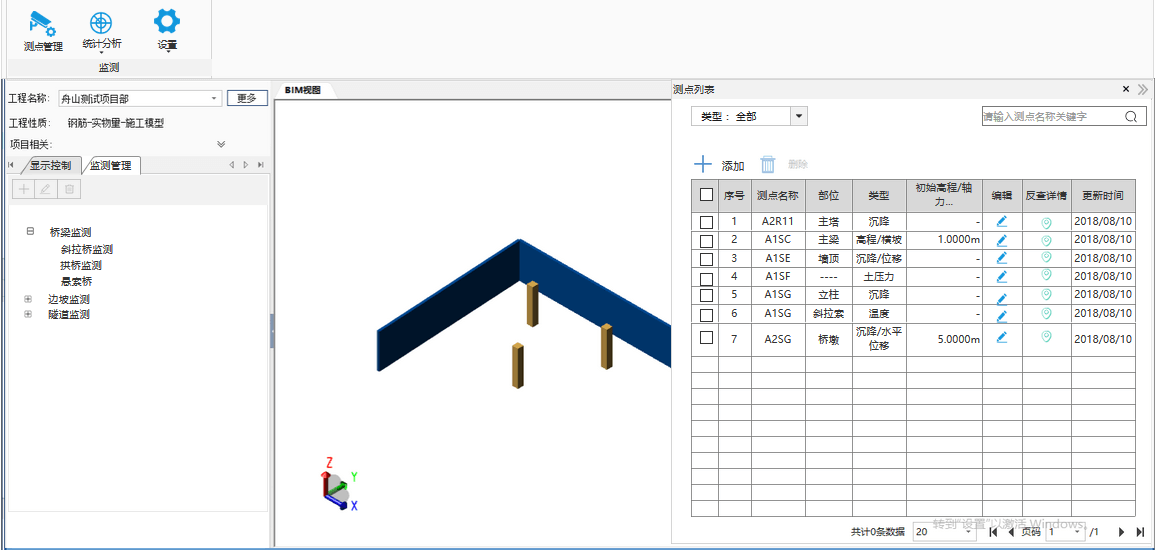Click the blue plus 添加 icon
Viewport: 1156px width, 551px height.
coord(703,164)
